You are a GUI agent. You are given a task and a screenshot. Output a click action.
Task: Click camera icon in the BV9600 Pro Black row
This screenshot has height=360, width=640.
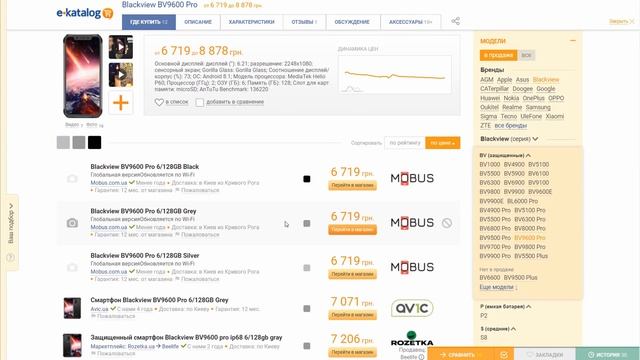(x=72, y=178)
